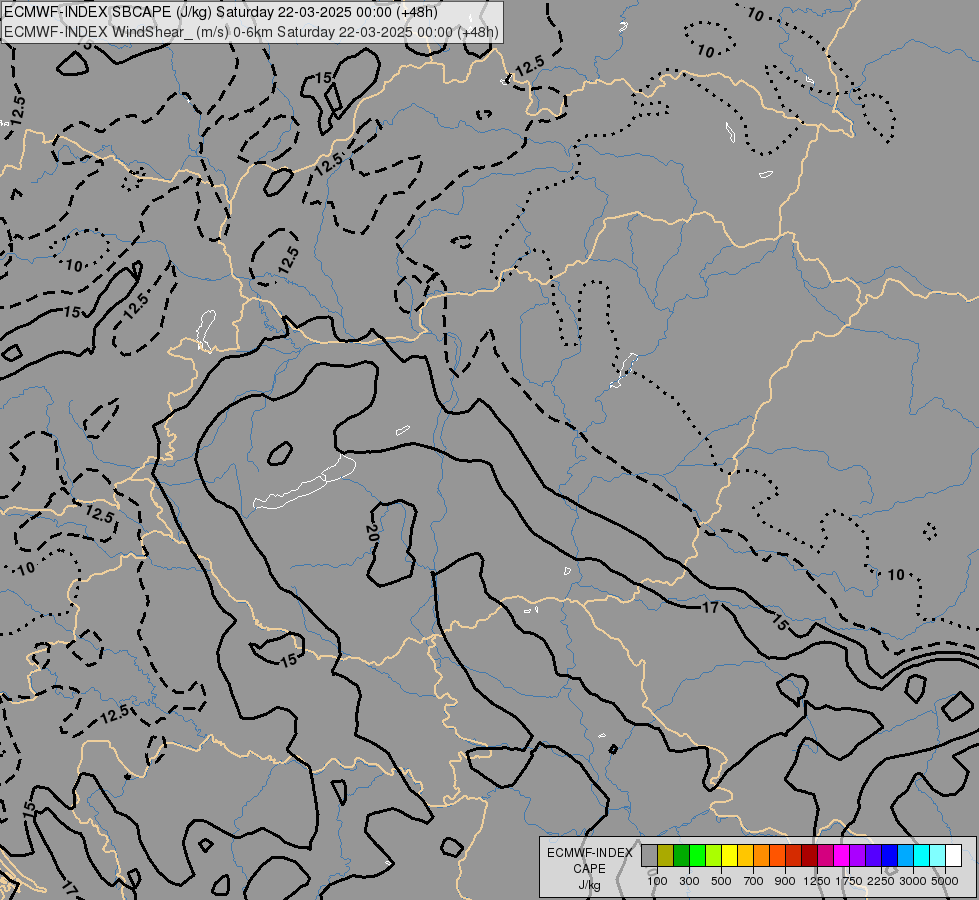Pick the purple swatch right of 1750 tick
This screenshot has width=979, height=900.
pyautogui.click(x=857, y=855)
